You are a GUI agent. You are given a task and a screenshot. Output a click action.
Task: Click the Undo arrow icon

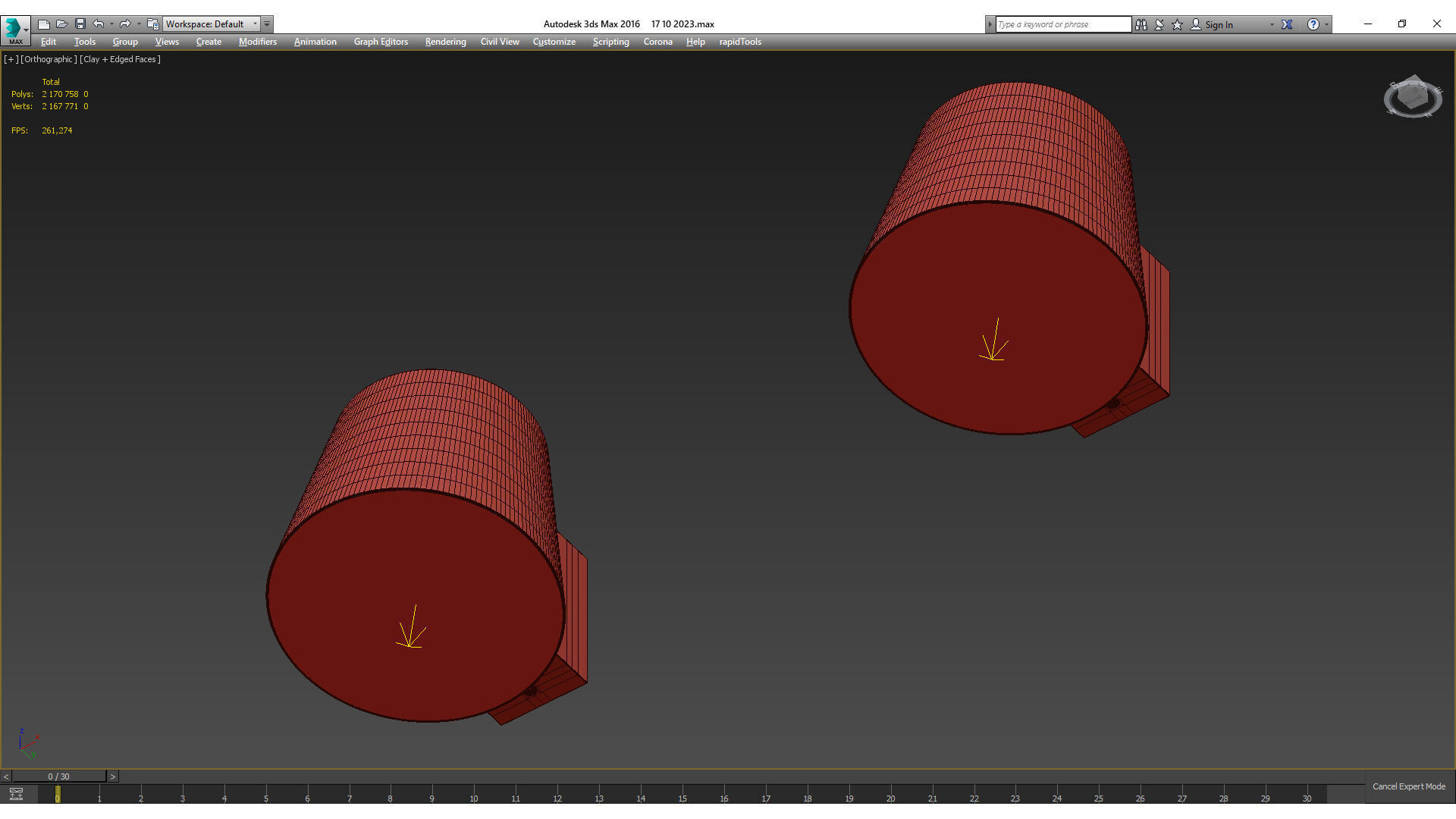[x=99, y=24]
